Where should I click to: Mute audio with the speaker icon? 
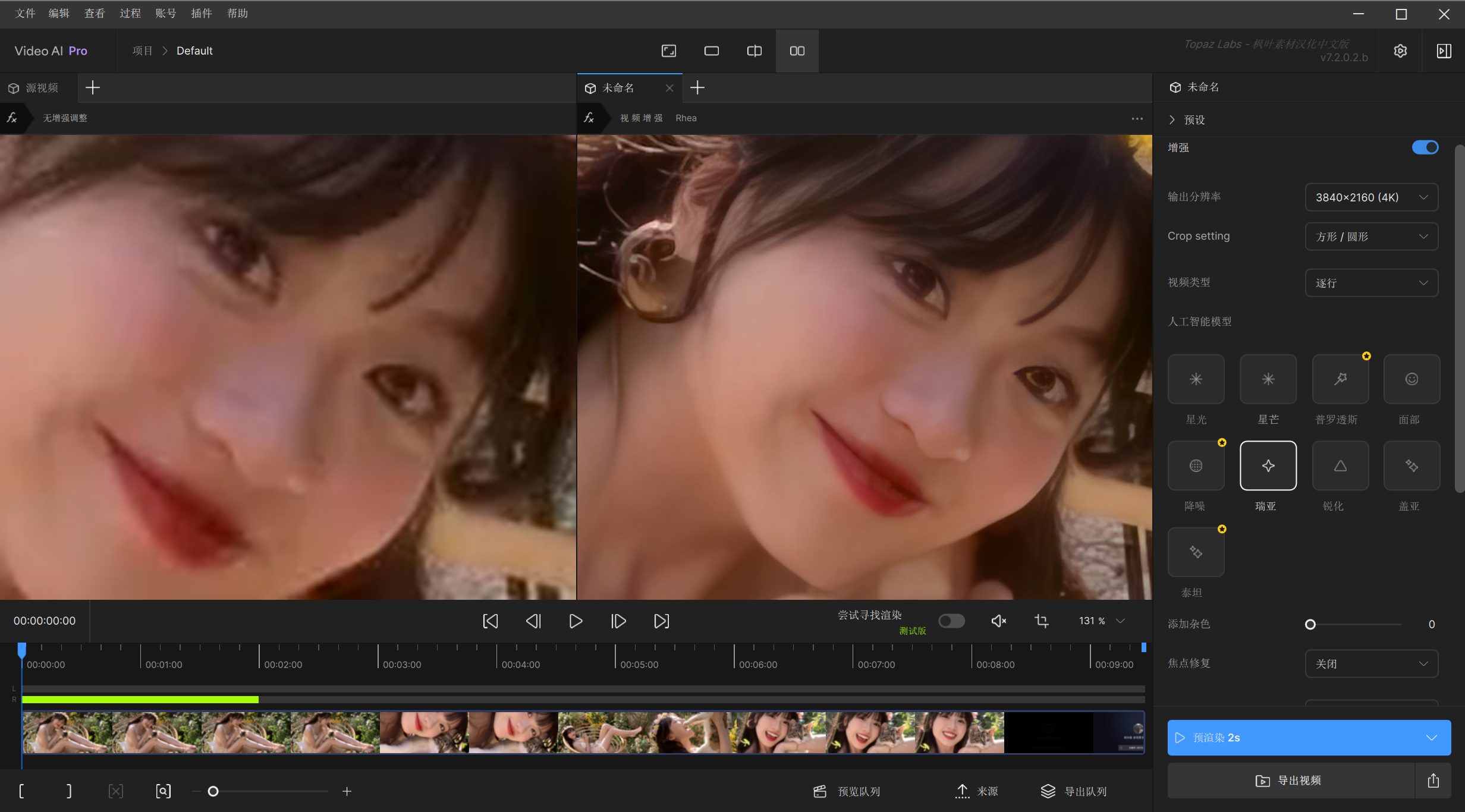(999, 621)
